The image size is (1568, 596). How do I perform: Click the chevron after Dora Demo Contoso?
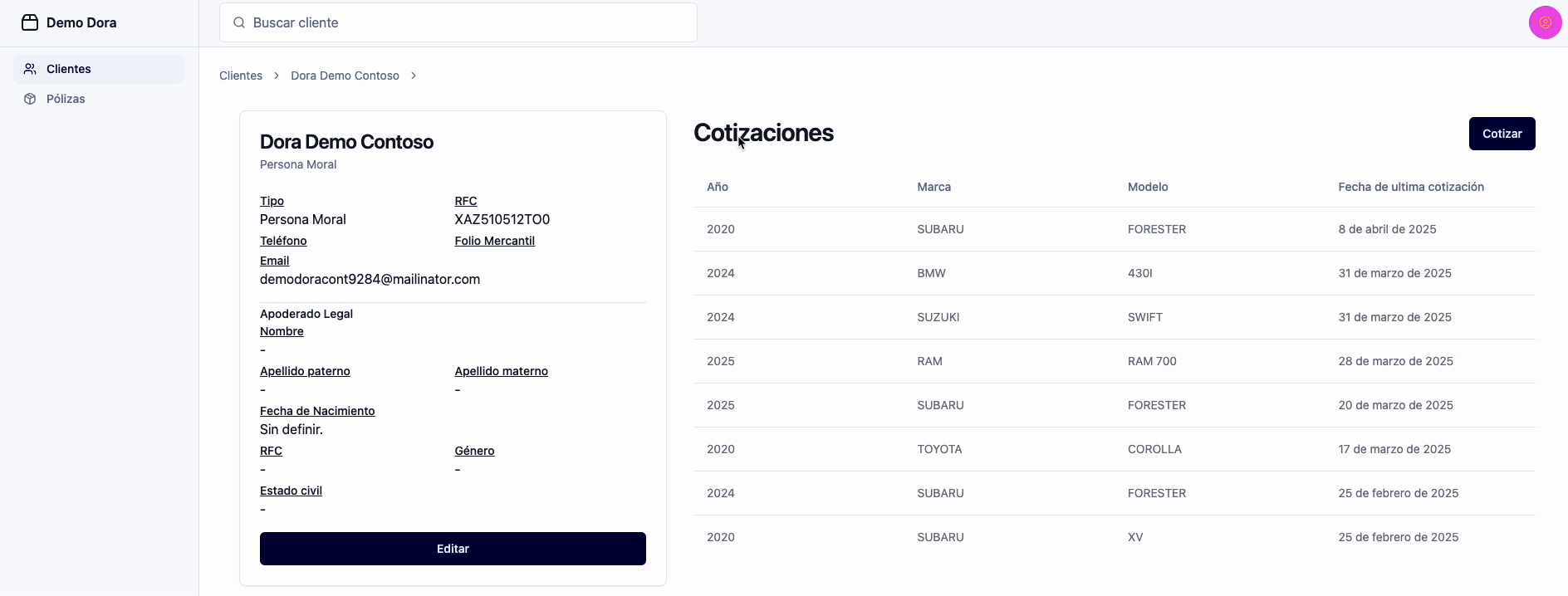414,76
